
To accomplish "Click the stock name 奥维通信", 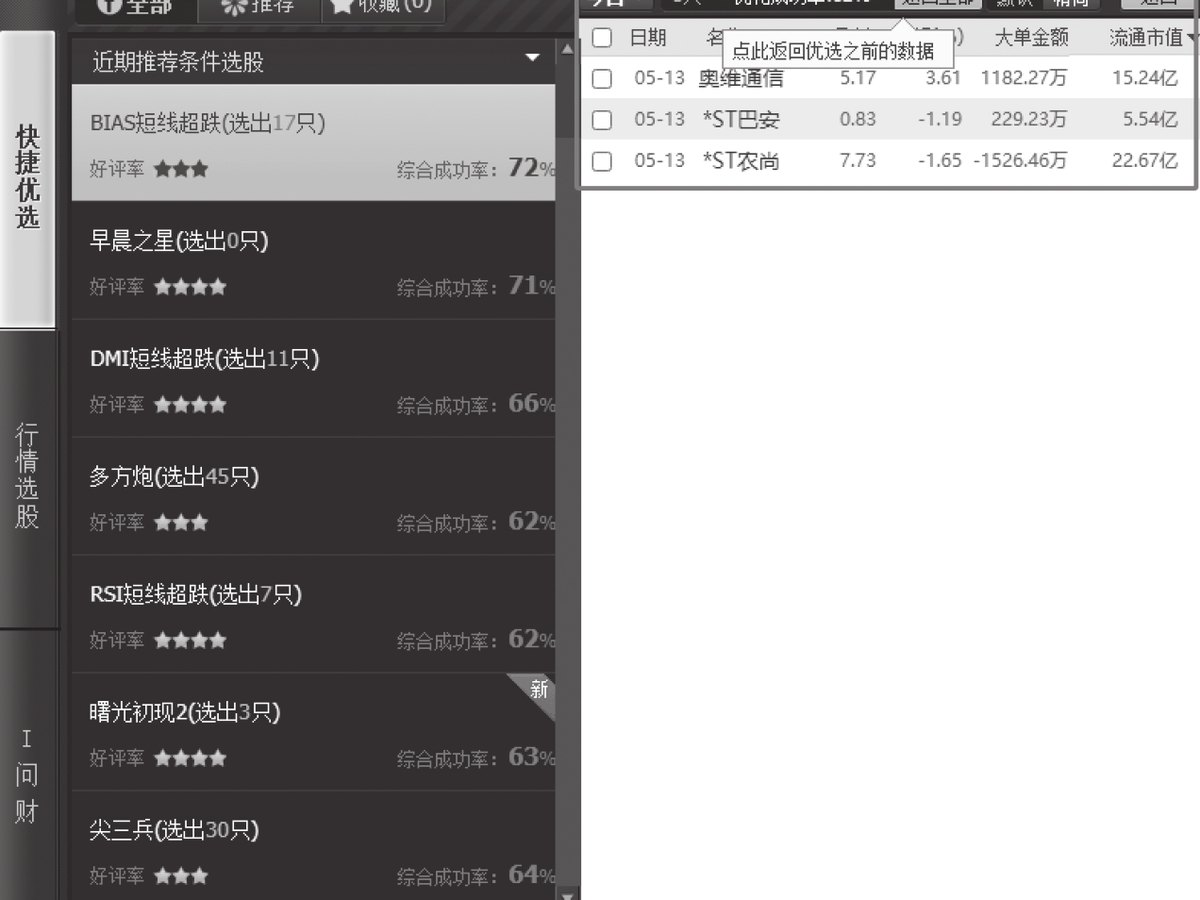I will click(x=741, y=78).
